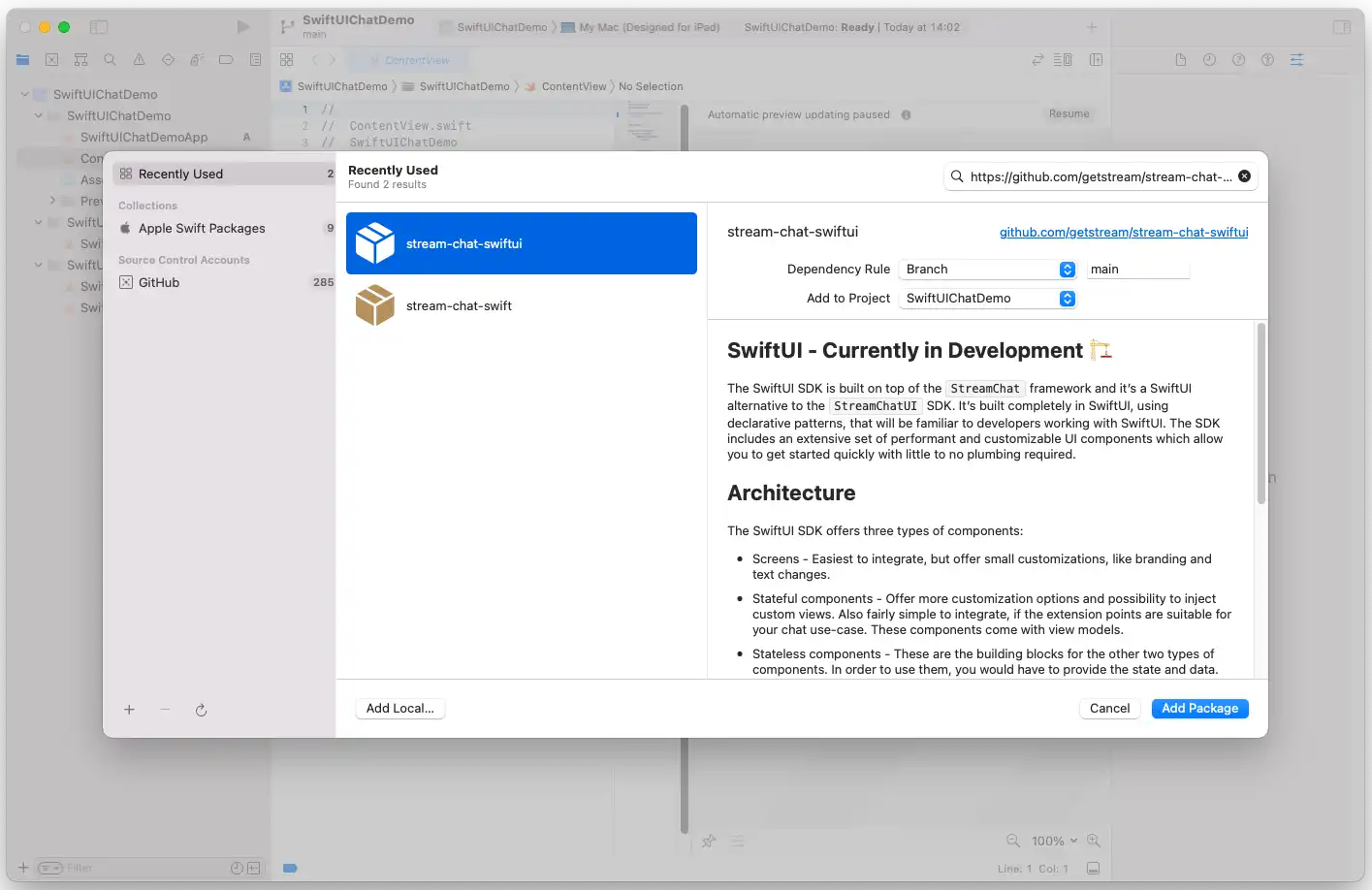This screenshot has width=1372, height=890.
Task: Zoom in the preview canvas
Action: (1094, 841)
